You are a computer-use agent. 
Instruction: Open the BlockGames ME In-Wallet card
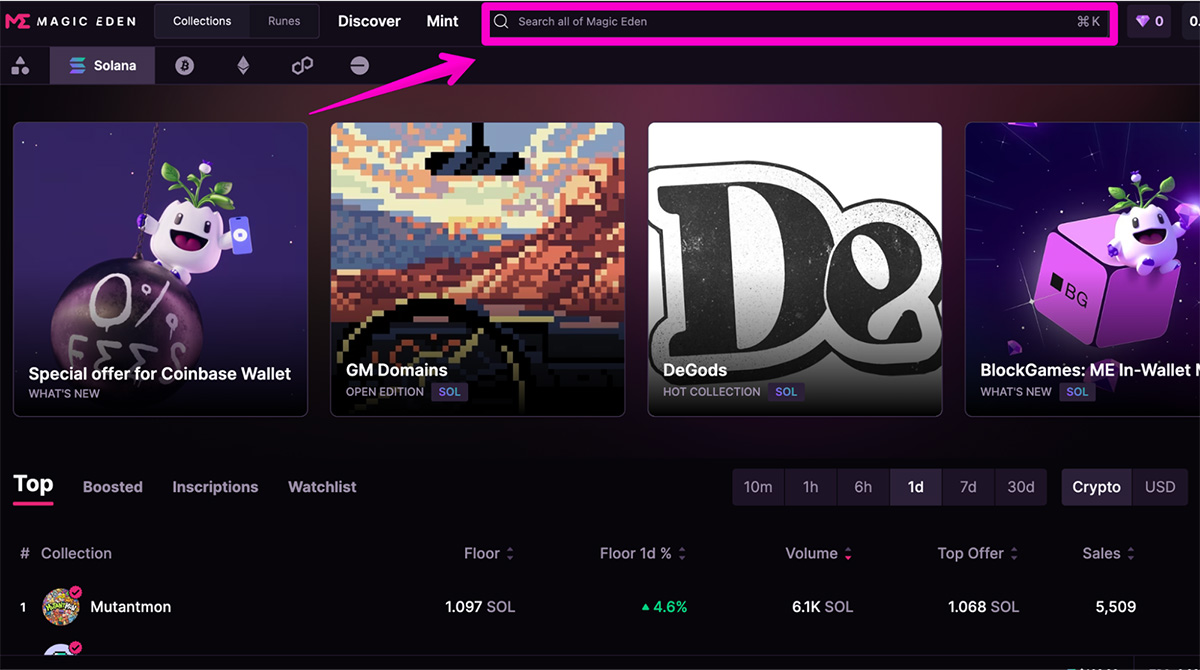(1082, 269)
